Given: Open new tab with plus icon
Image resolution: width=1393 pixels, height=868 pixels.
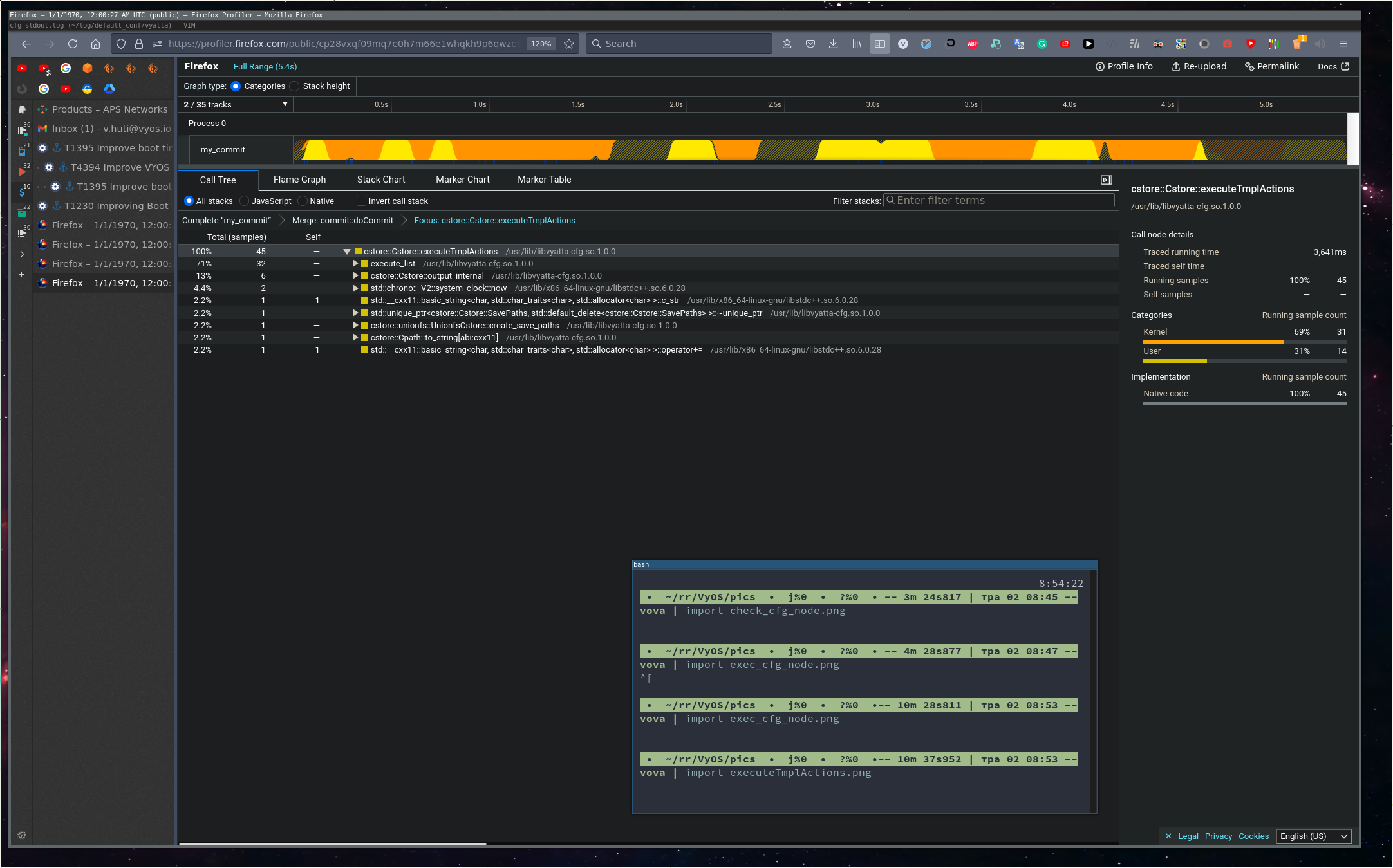Looking at the screenshot, I should pos(22,275).
